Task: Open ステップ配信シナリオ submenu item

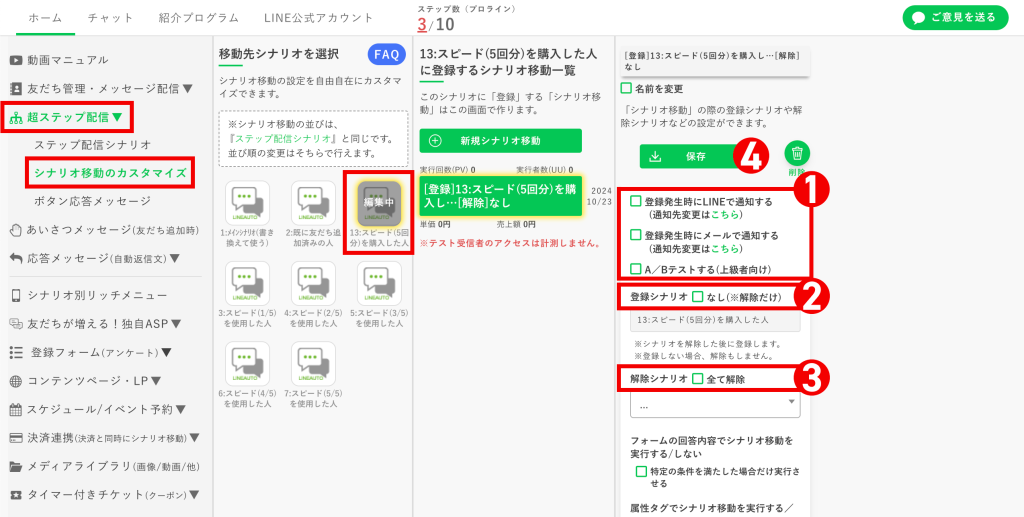Action: 93,145
